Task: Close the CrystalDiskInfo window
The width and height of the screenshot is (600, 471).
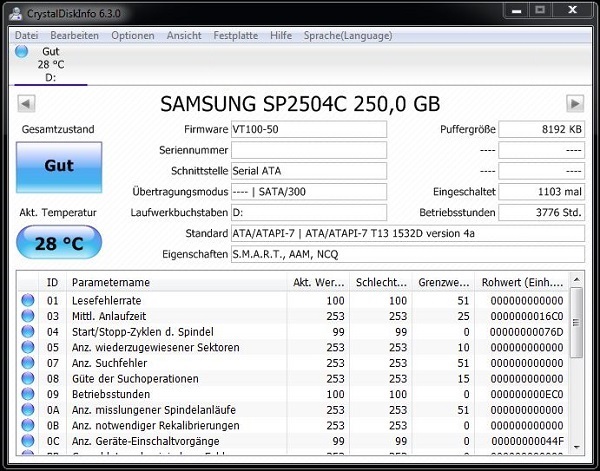Action: pos(572,10)
